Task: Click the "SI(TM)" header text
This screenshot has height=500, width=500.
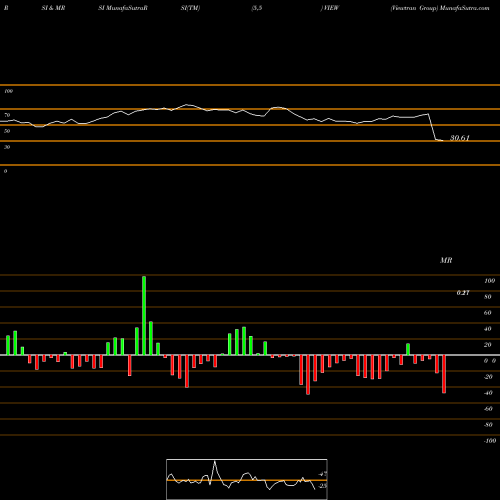Action: coord(190,8)
